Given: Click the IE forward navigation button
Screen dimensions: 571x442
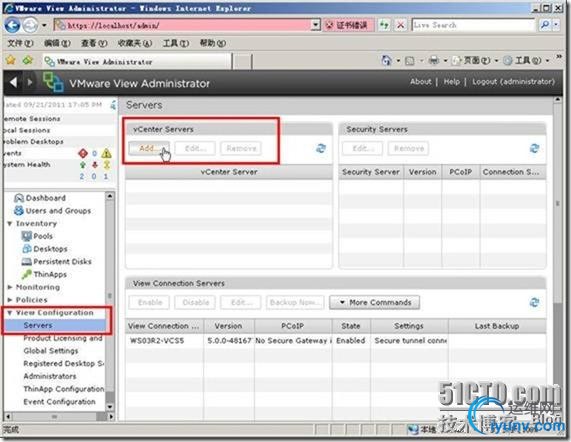Looking at the screenshot, I should pos(30,25).
